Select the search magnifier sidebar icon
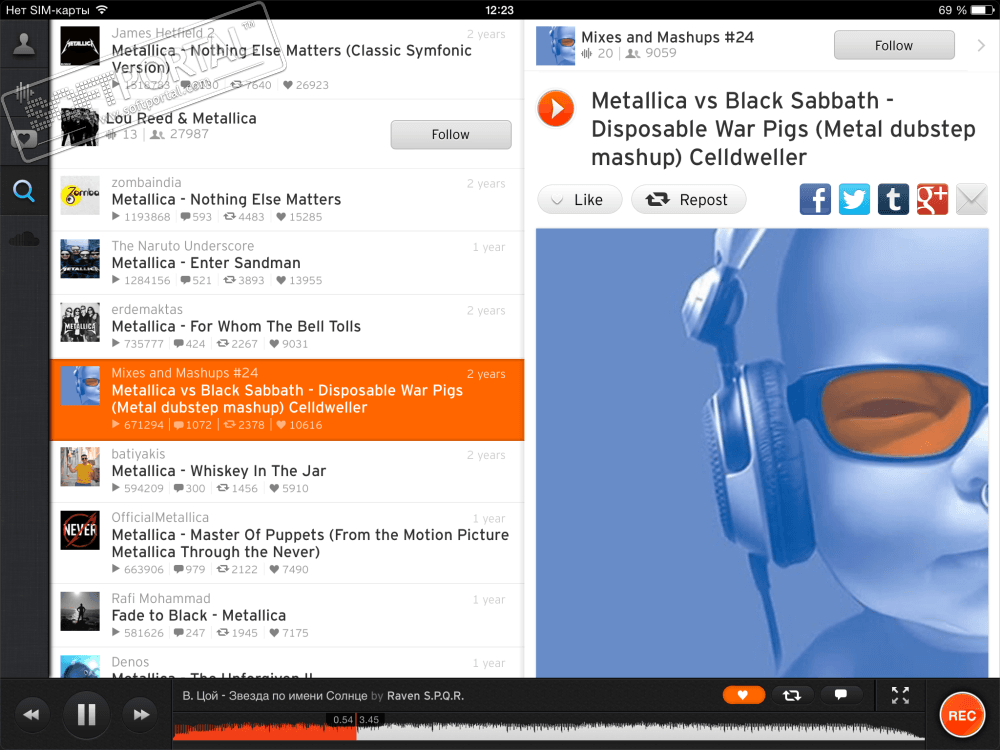1000x750 pixels. coord(24,191)
